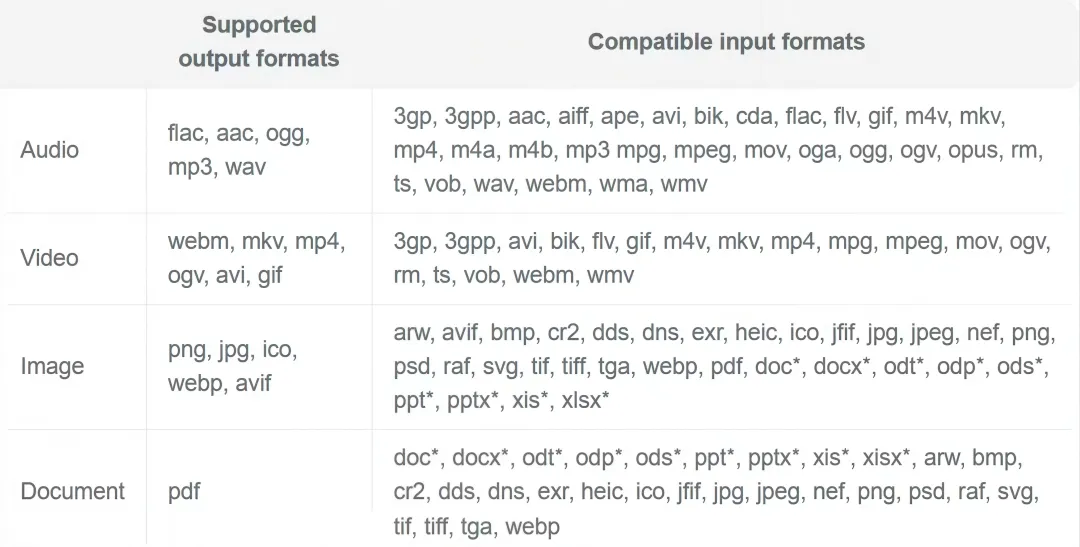The height and width of the screenshot is (547, 1080).
Task: Select the Audio row label
Action: (x=50, y=149)
